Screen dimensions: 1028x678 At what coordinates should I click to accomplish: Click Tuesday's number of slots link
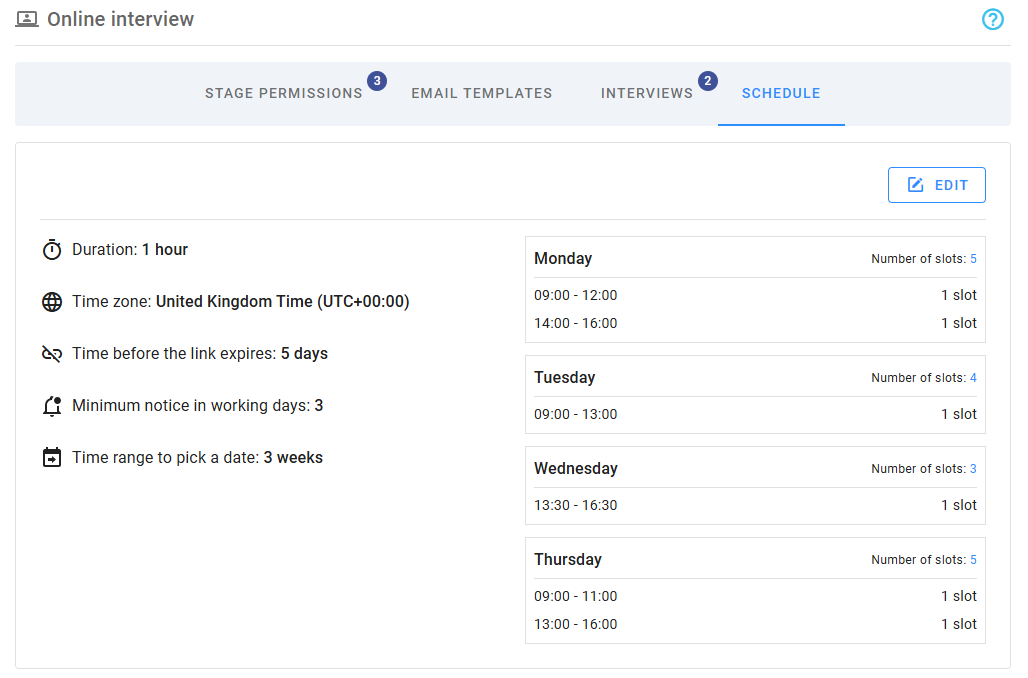[972, 377]
